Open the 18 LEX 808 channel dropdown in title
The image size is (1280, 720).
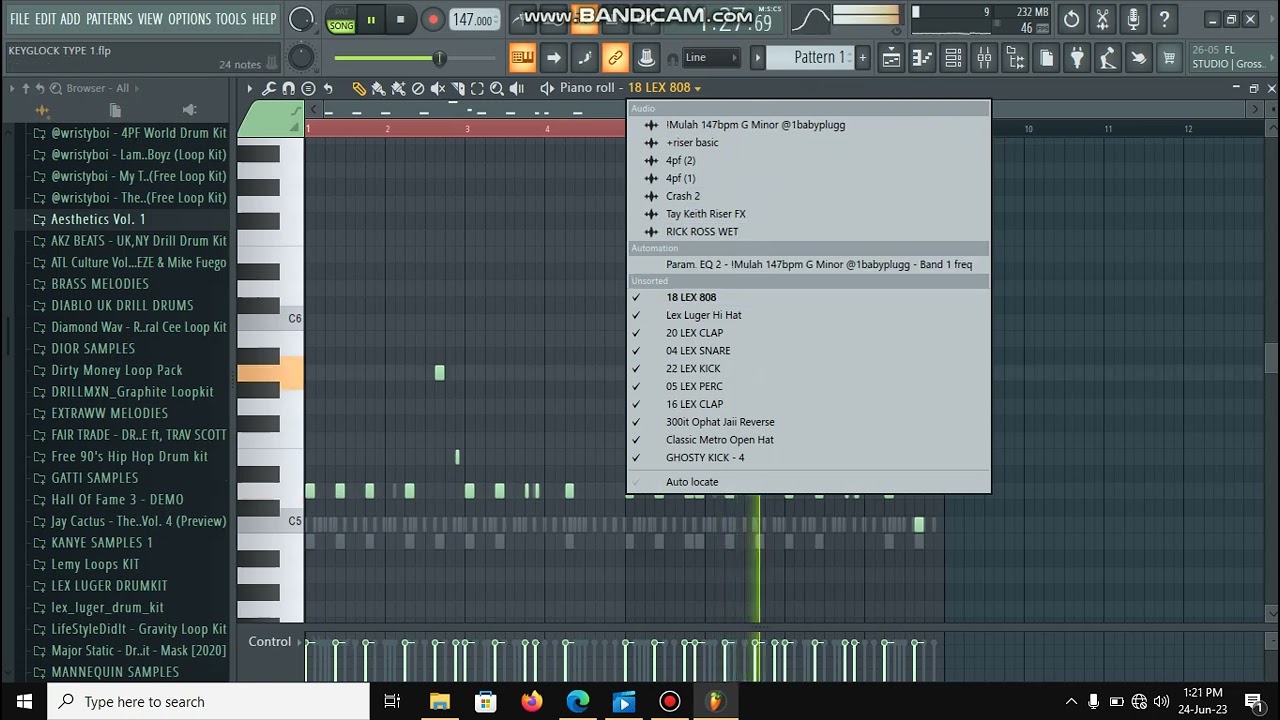click(x=664, y=88)
